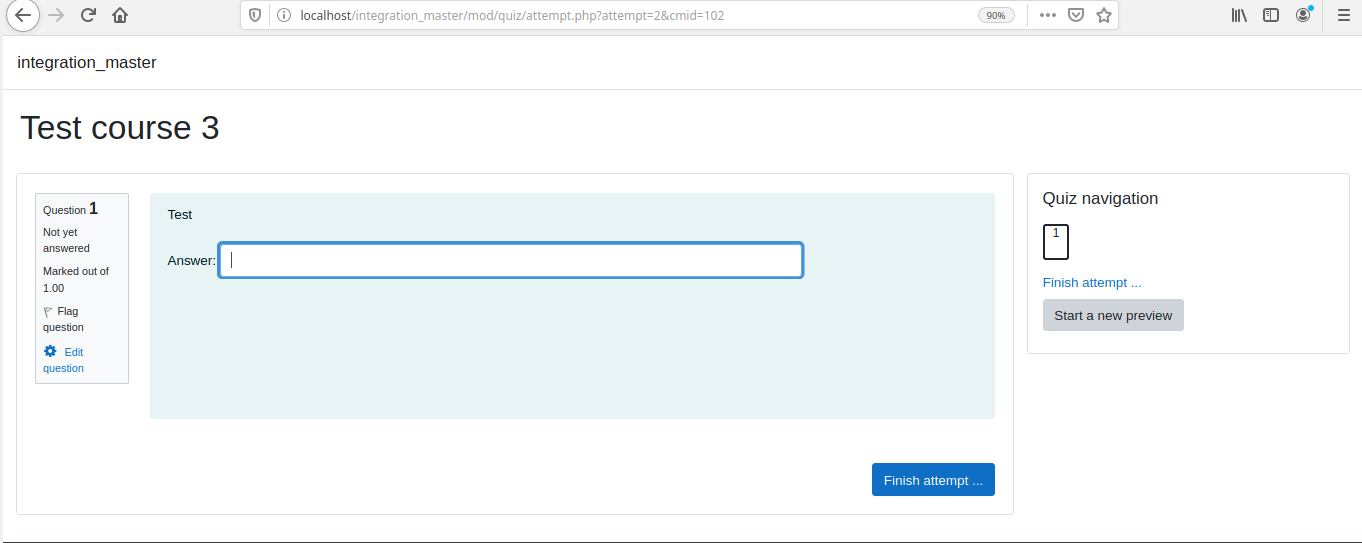Screen dimensions: 1362x543
Task: Click the browser forward arrow
Action: click(56, 15)
